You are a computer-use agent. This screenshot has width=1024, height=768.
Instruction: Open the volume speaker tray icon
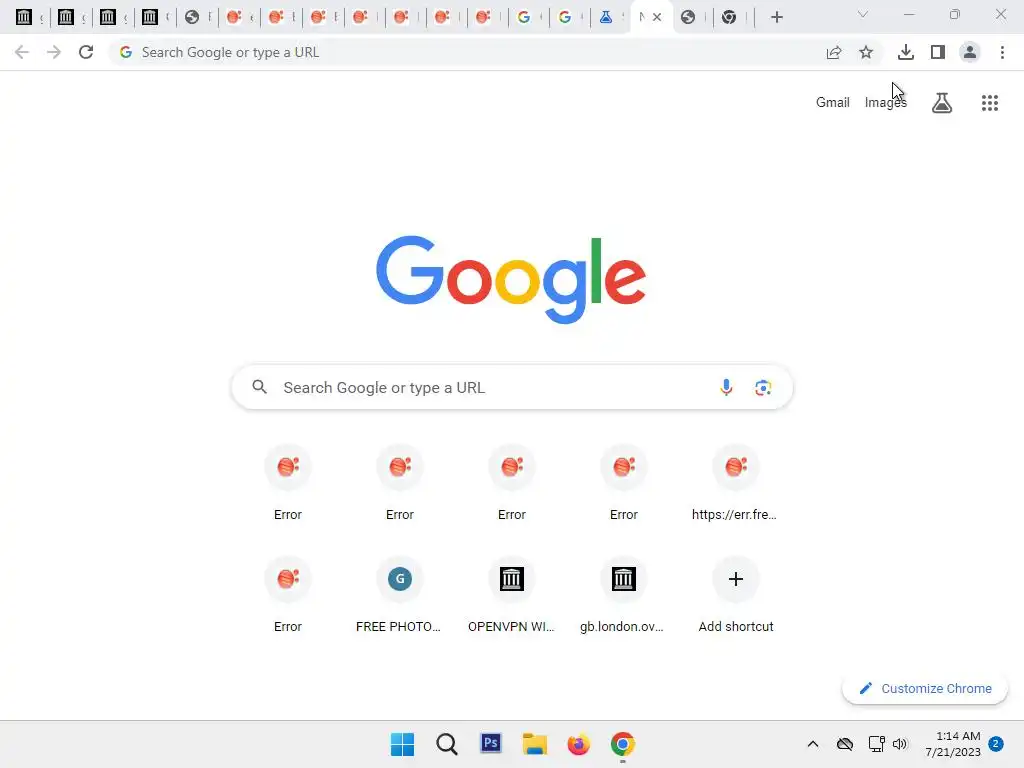pos(900,744)
